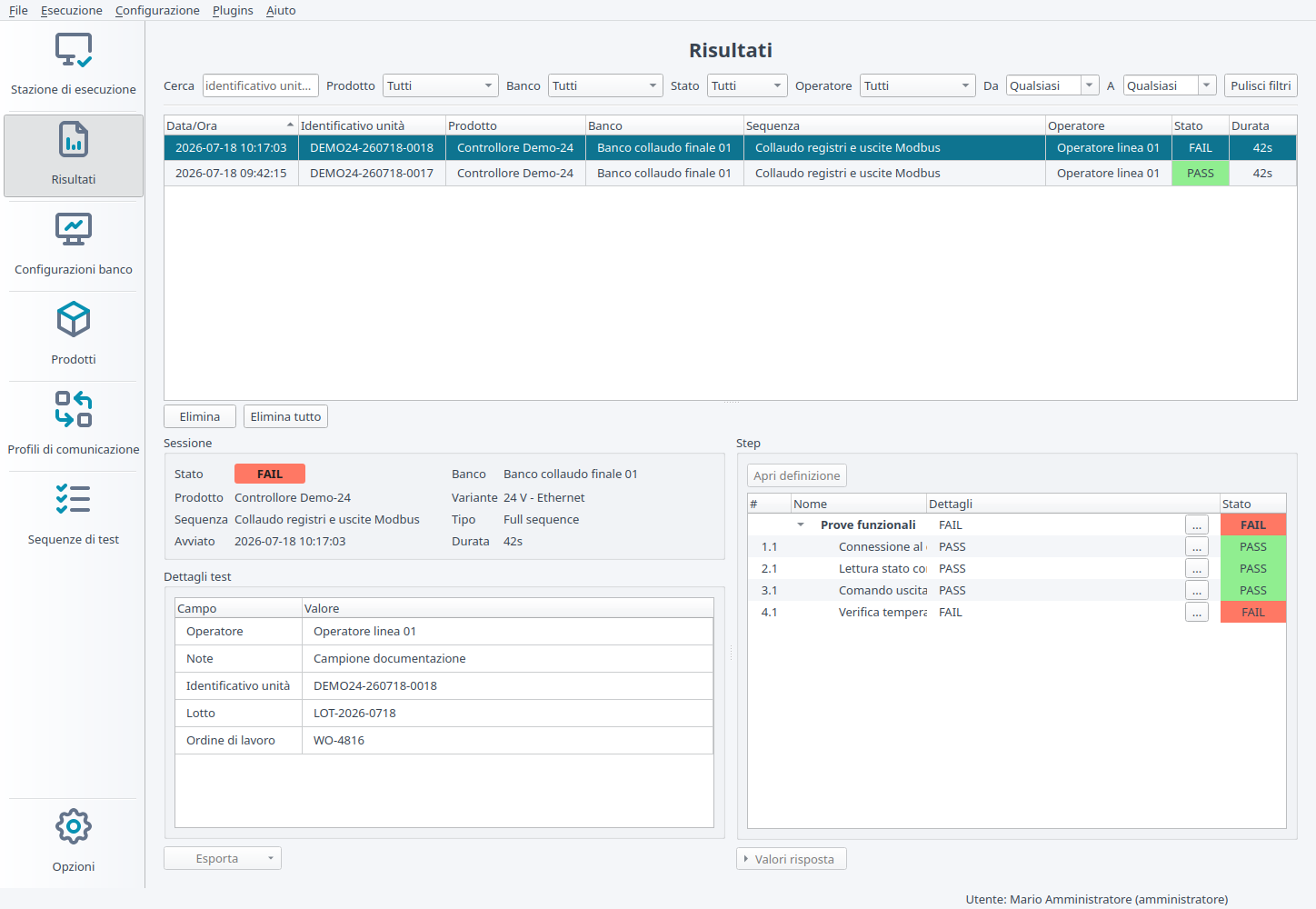Open the Prodotto filter dropdown

[441, 85]
